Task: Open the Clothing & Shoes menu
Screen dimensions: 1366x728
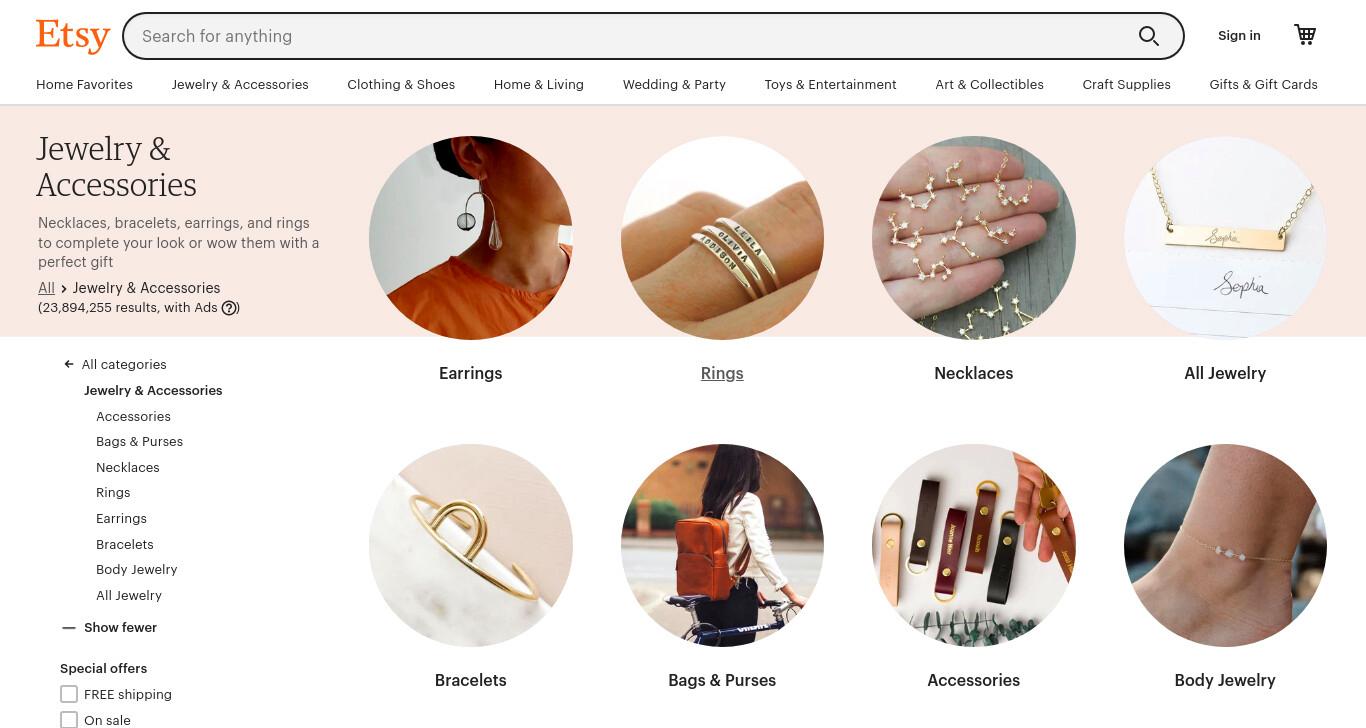Action: pos(401,85)
